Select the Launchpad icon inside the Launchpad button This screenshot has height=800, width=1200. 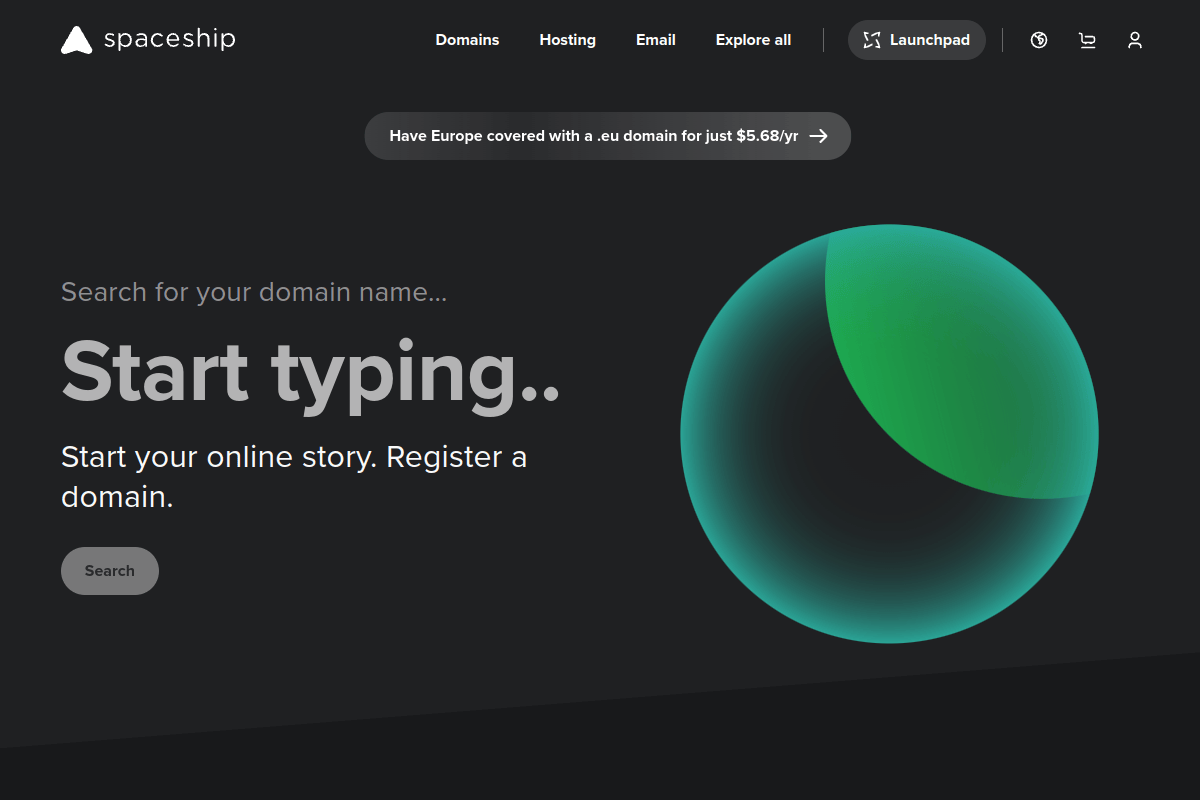(x=872, y=40)
